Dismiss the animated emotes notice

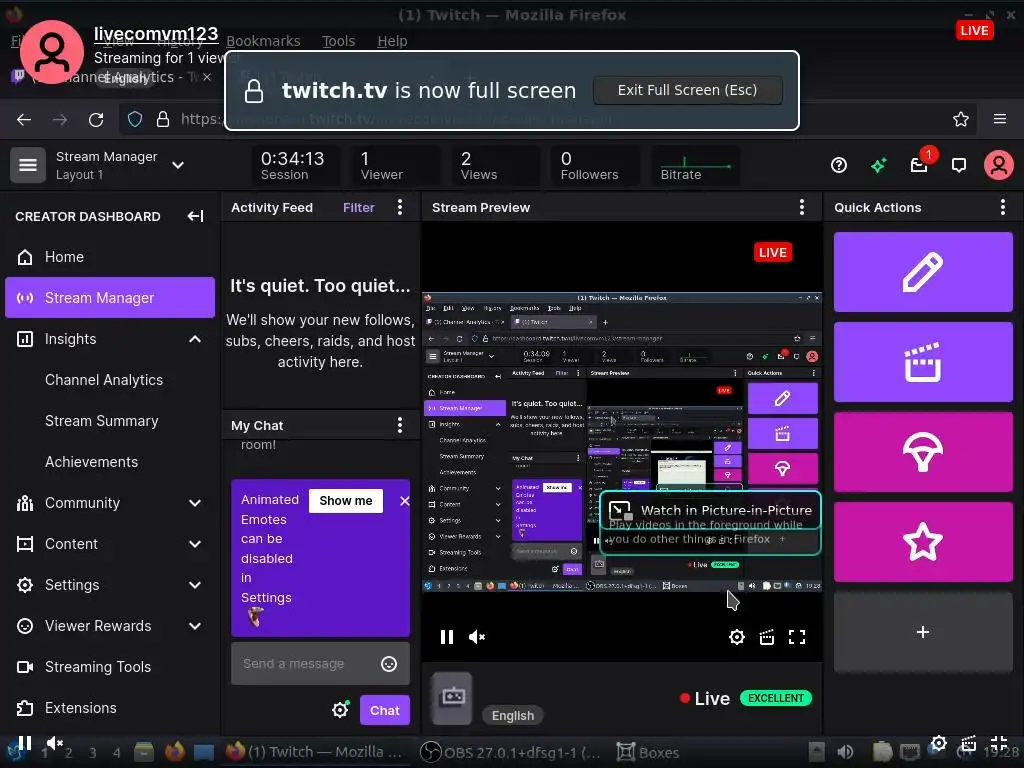coord(404,501)
